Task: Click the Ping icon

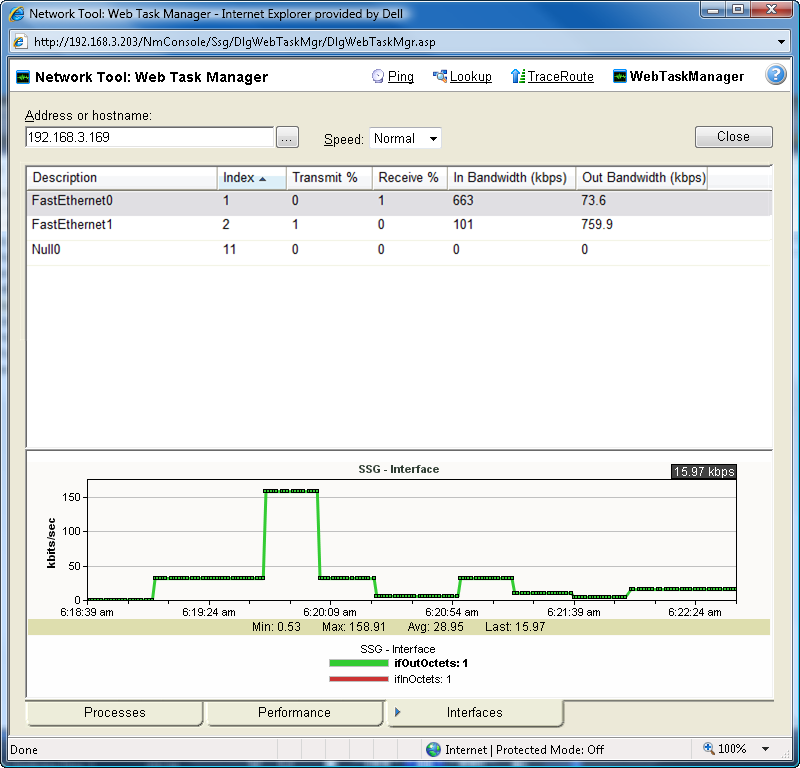Action: pyautogui.click(x=378, y=76)
